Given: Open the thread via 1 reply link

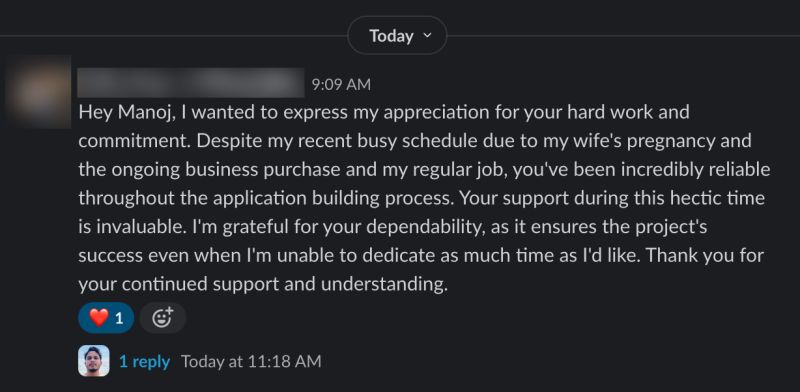Looking at the screenshot, I should pyautogui.click(x=144, y=362).
